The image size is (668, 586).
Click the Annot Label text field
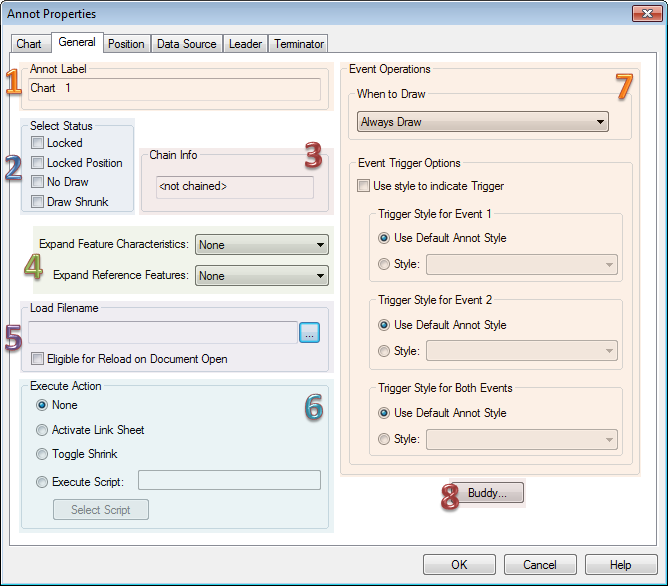click(175, 89)
